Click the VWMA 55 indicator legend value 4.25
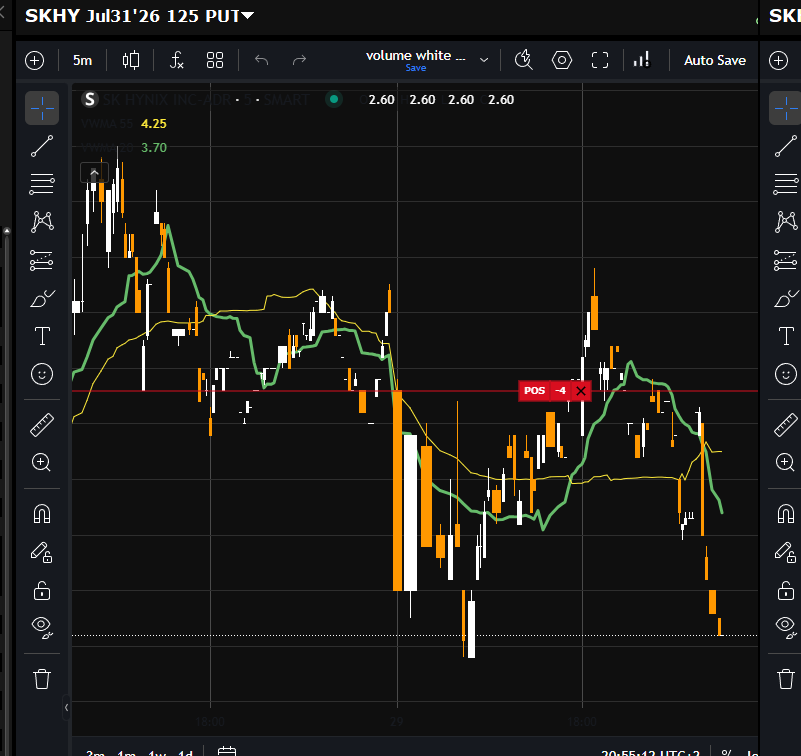This screenshot has height=756, width=801. coord(154,124)
